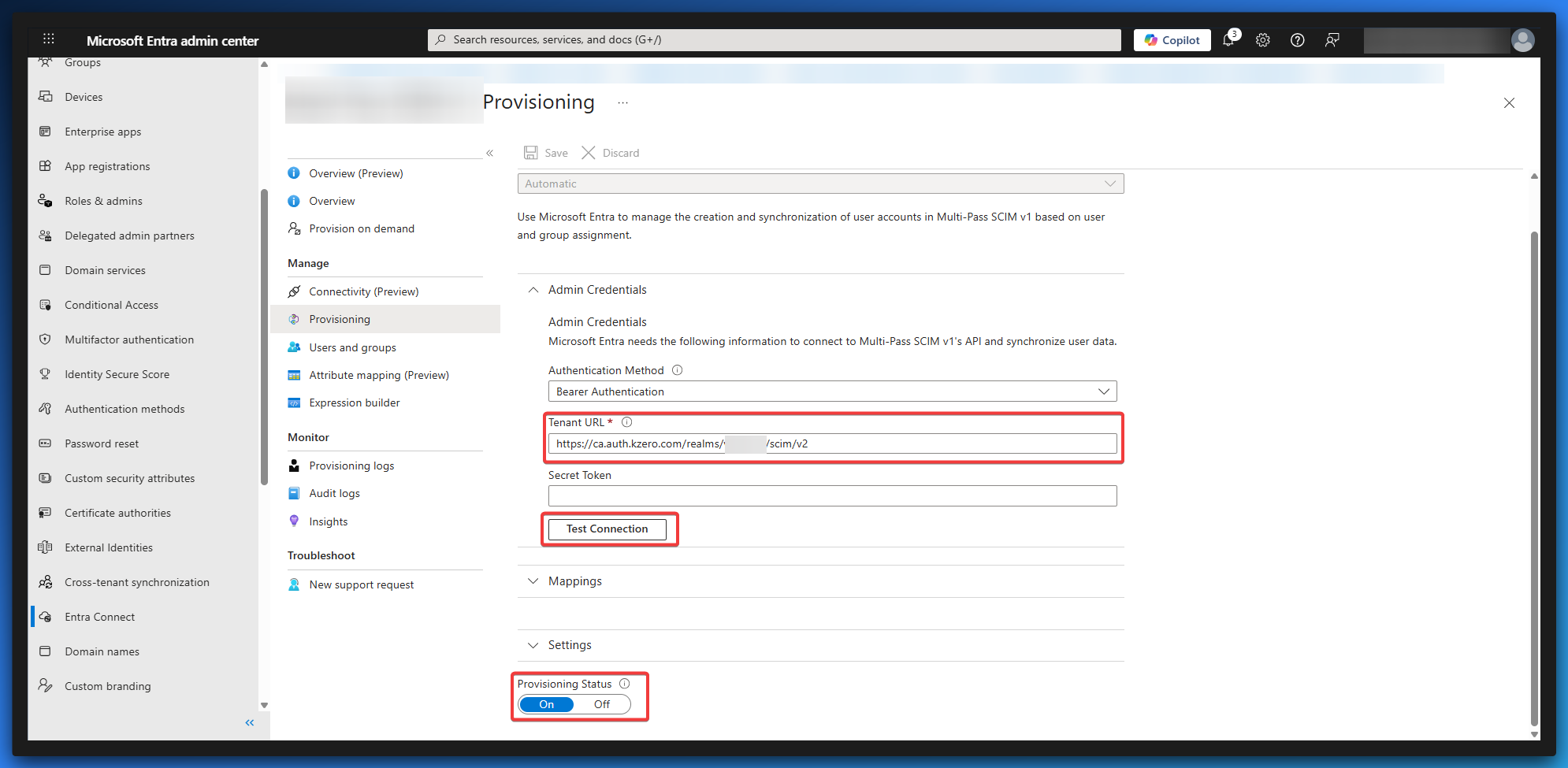Click the Save disk icon
Viewport: 1568px width, 768px height.
tap(531, 153)
